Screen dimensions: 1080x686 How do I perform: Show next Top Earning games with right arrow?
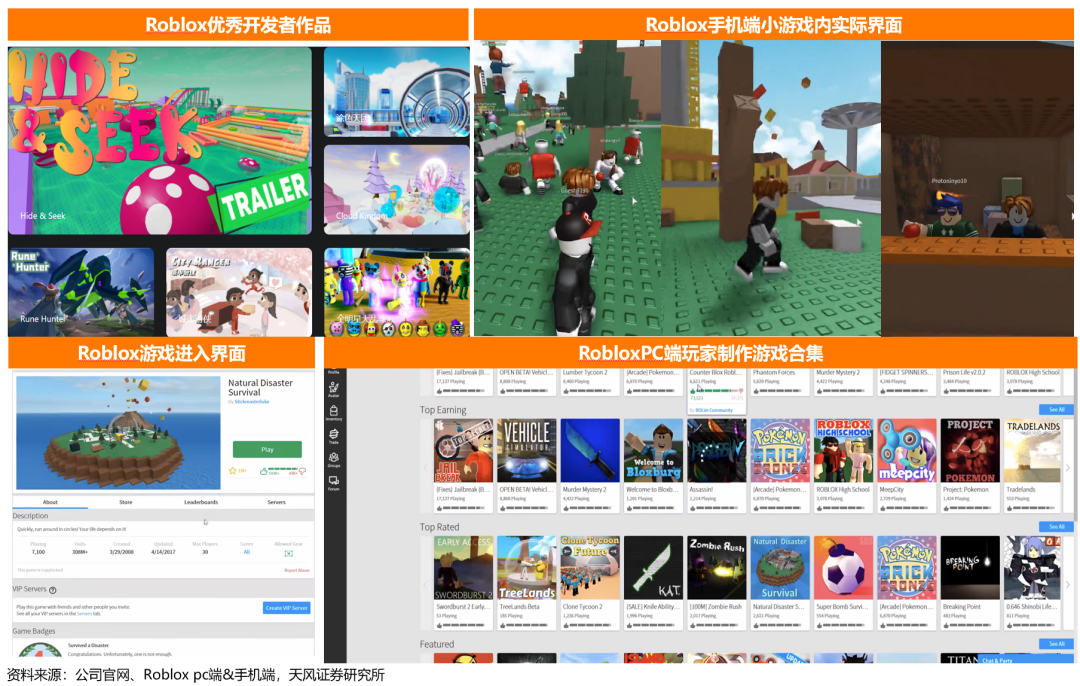point(1068,468)
